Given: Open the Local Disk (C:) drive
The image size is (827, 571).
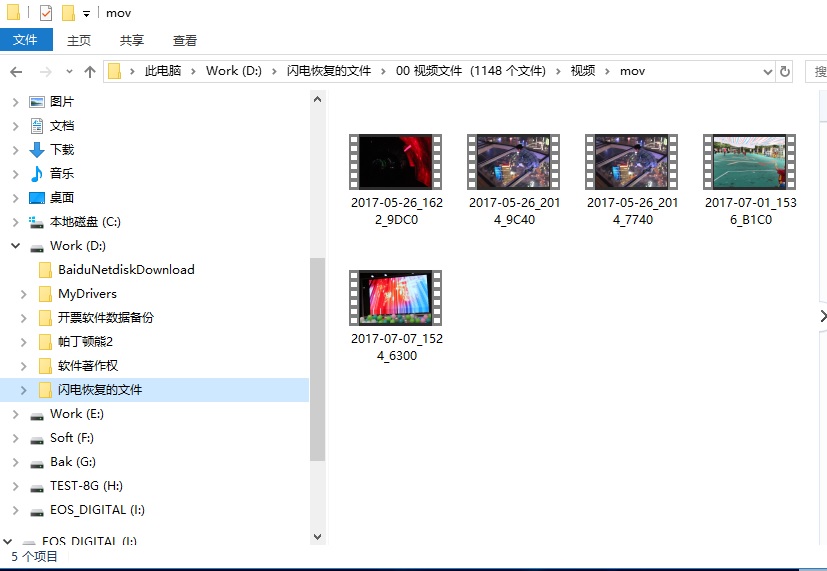Looking at the screenshot, I should point(84,222).
